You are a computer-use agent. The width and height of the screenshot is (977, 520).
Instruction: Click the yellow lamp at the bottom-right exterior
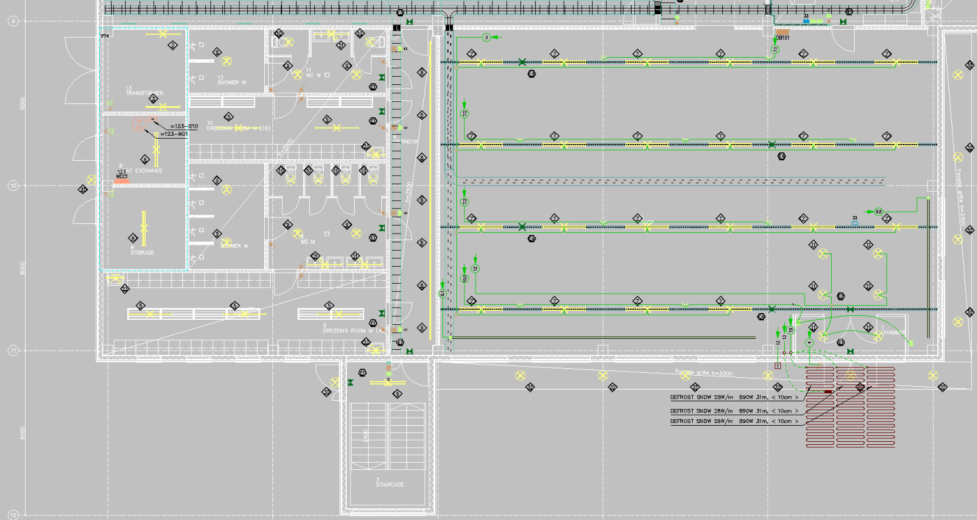pyautogui.click(x=933, y=377)
